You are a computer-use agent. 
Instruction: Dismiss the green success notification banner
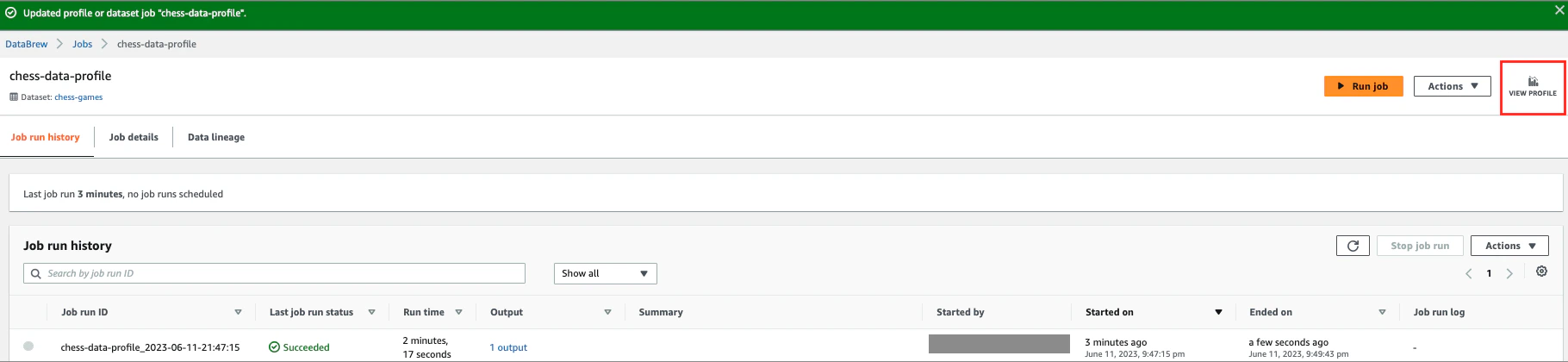(x=1560, y=10)
